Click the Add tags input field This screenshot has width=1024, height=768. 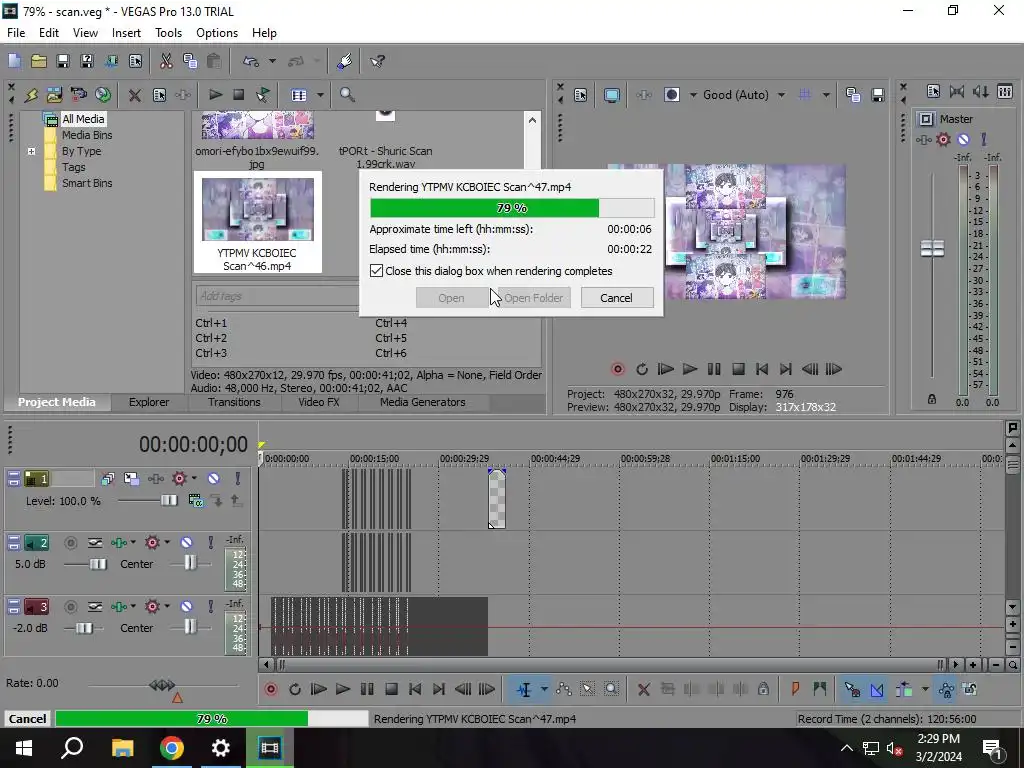277,296
